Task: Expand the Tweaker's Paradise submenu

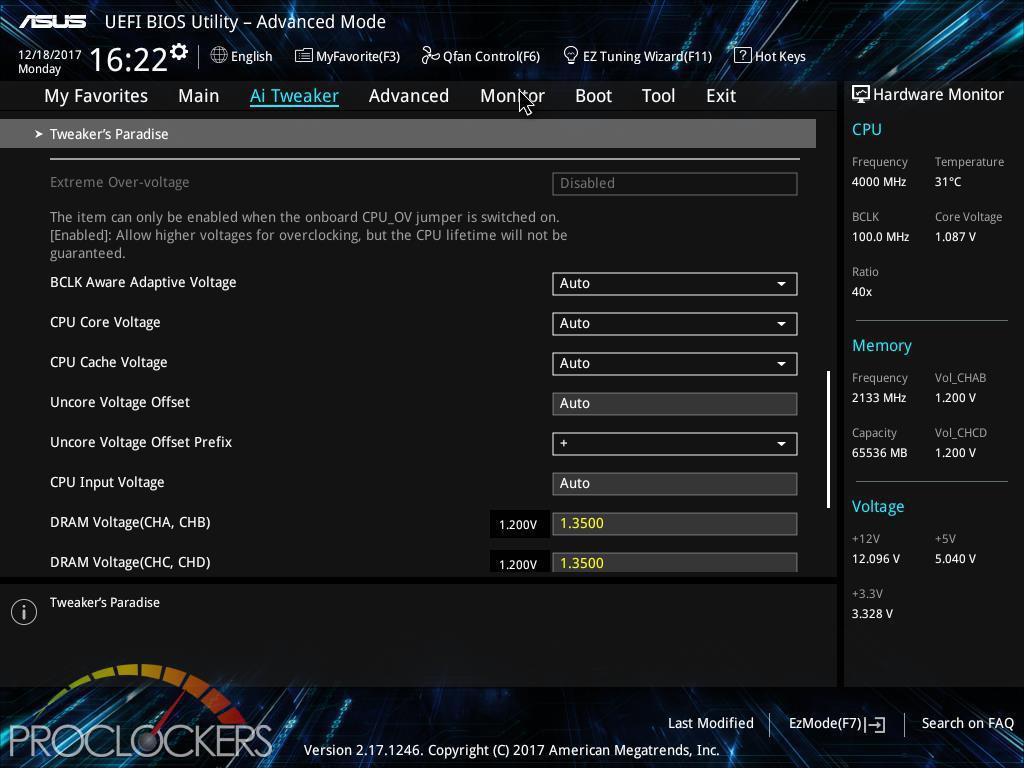Action: pos(408,134)
